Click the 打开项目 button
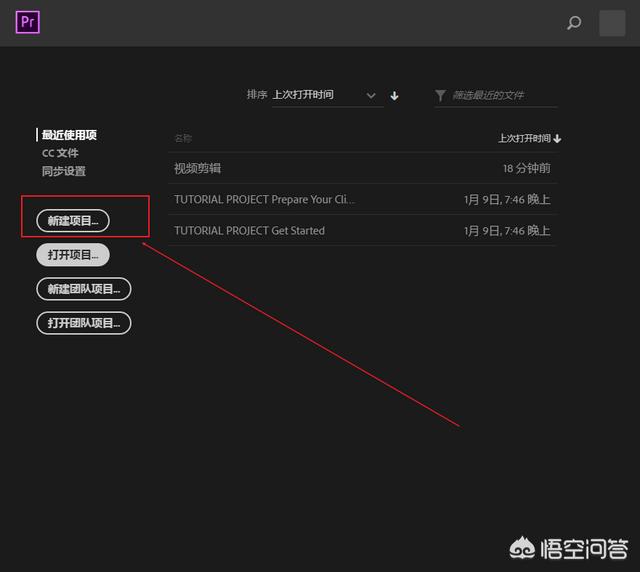 point(73,255)
